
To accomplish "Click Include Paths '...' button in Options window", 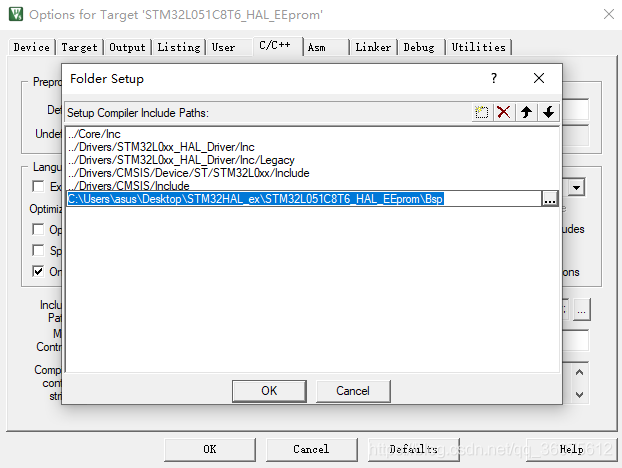I will click(582, 310).
